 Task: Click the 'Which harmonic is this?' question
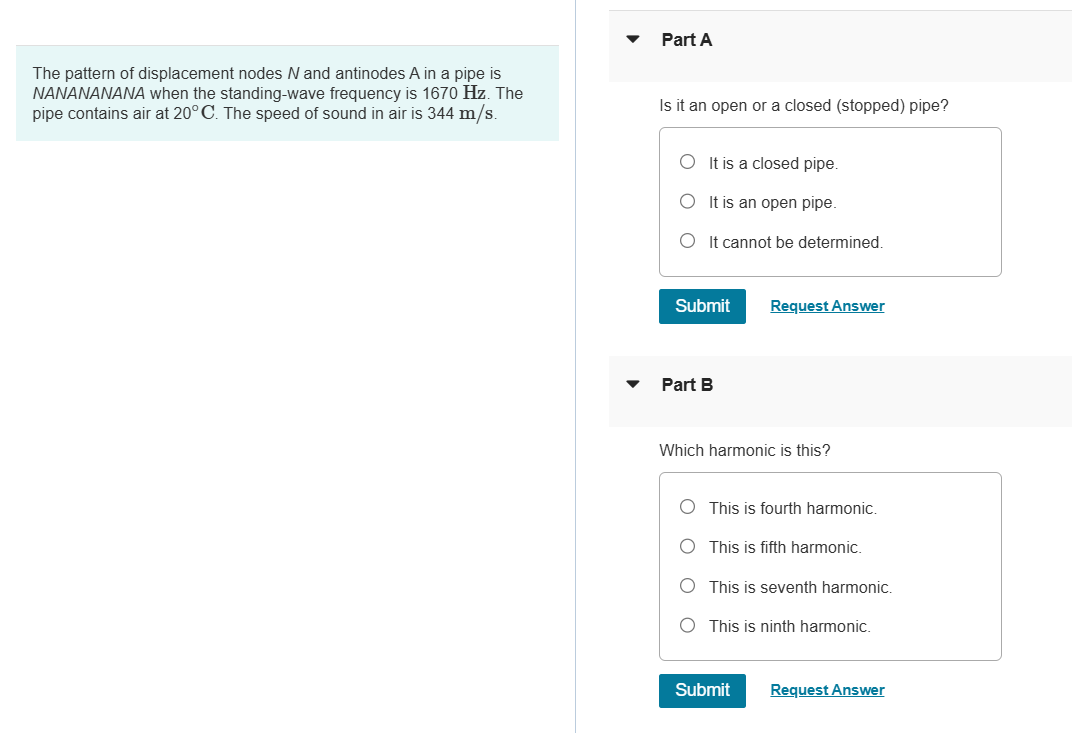(x=744, y=450)
